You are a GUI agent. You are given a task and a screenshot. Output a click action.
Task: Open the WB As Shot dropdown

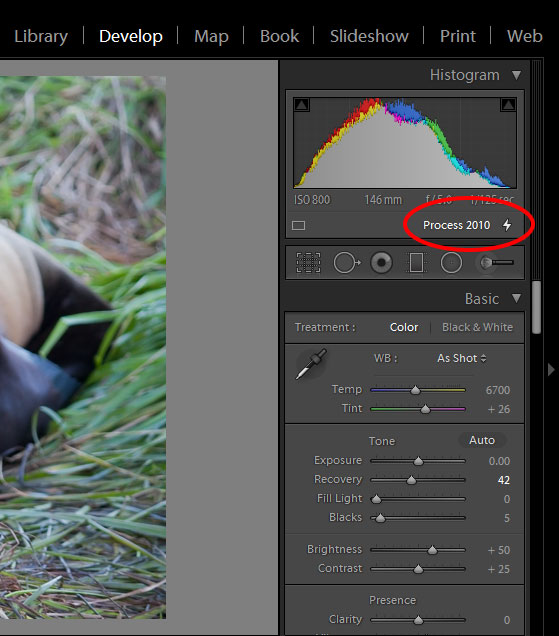[461, 358]
